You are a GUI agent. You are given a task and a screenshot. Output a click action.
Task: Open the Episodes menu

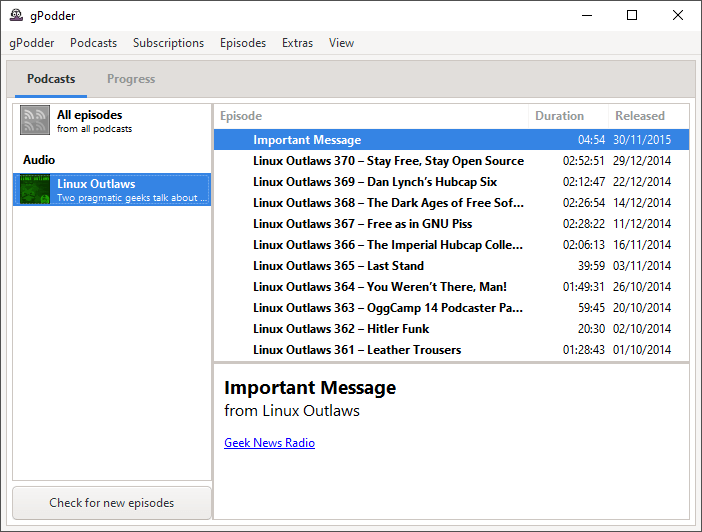point(243,43)
